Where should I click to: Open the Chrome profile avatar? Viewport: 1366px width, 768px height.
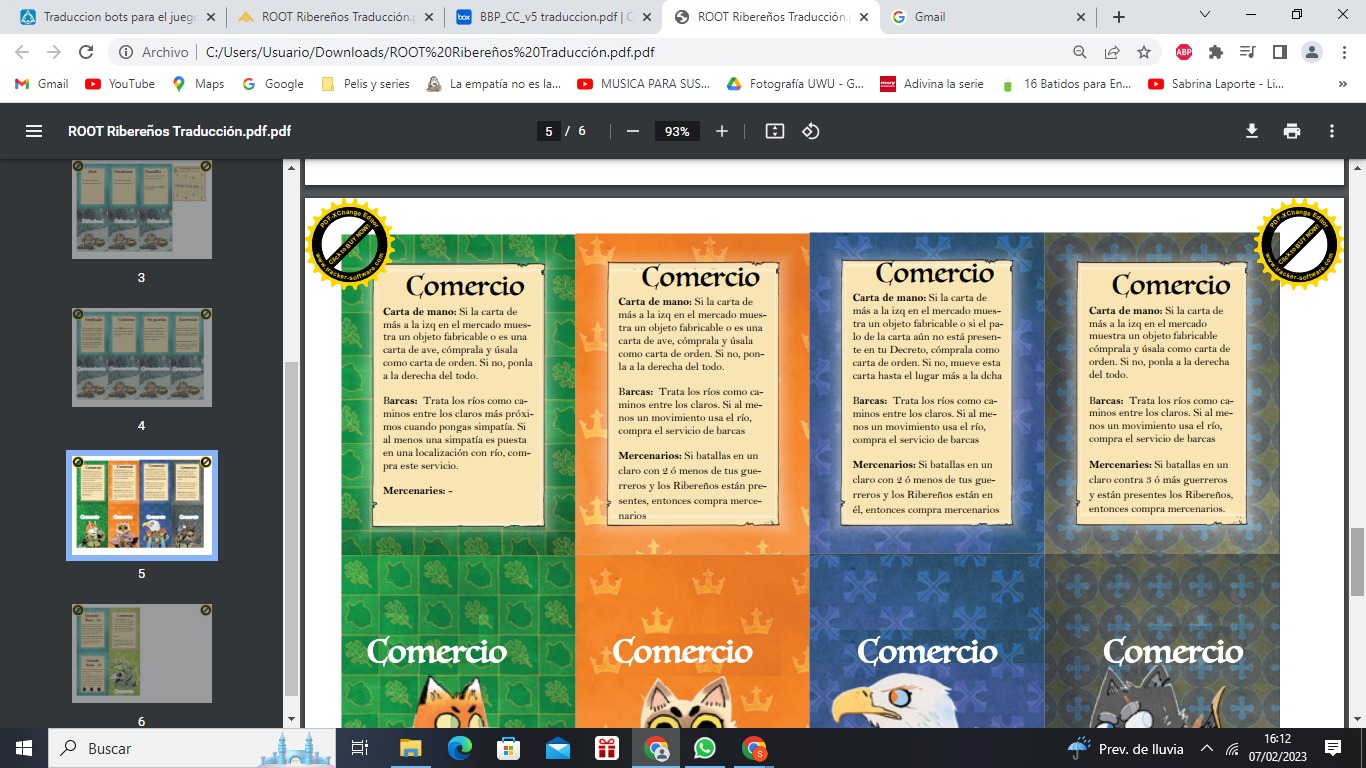(1312, 52)
